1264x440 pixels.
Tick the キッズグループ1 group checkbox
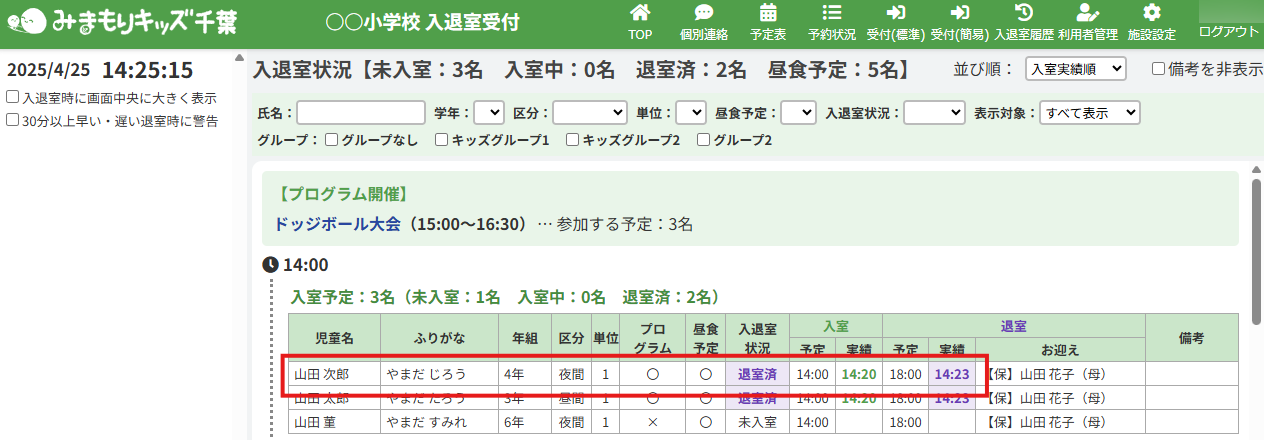tap(441, 140)
